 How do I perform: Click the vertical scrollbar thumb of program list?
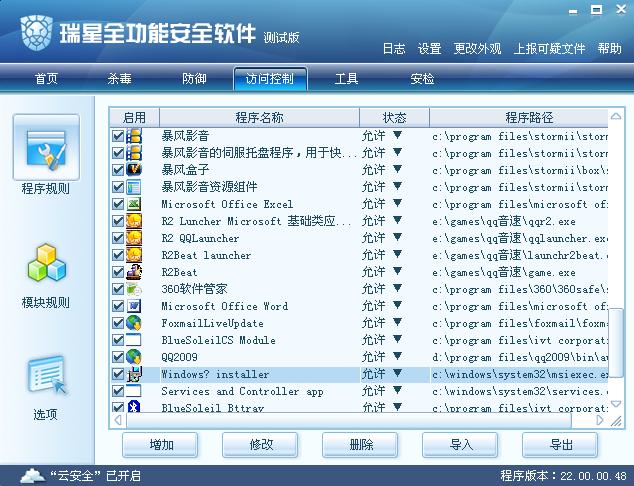pyautogui.click(x=616, y=342)
